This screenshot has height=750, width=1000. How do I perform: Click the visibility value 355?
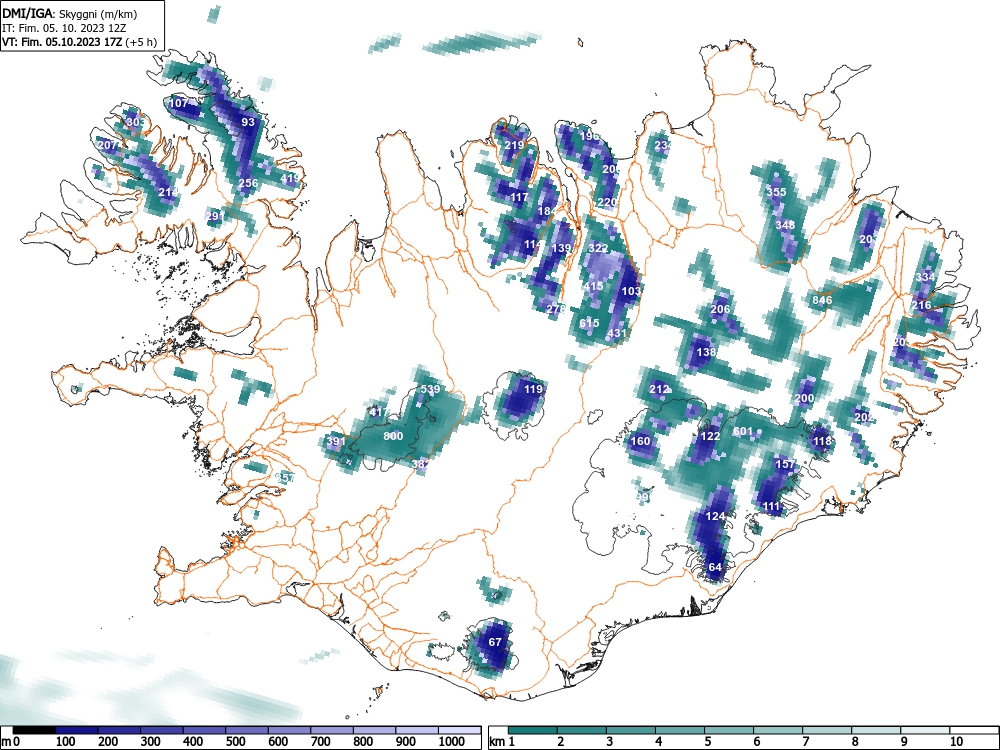(x=776, y=192)
